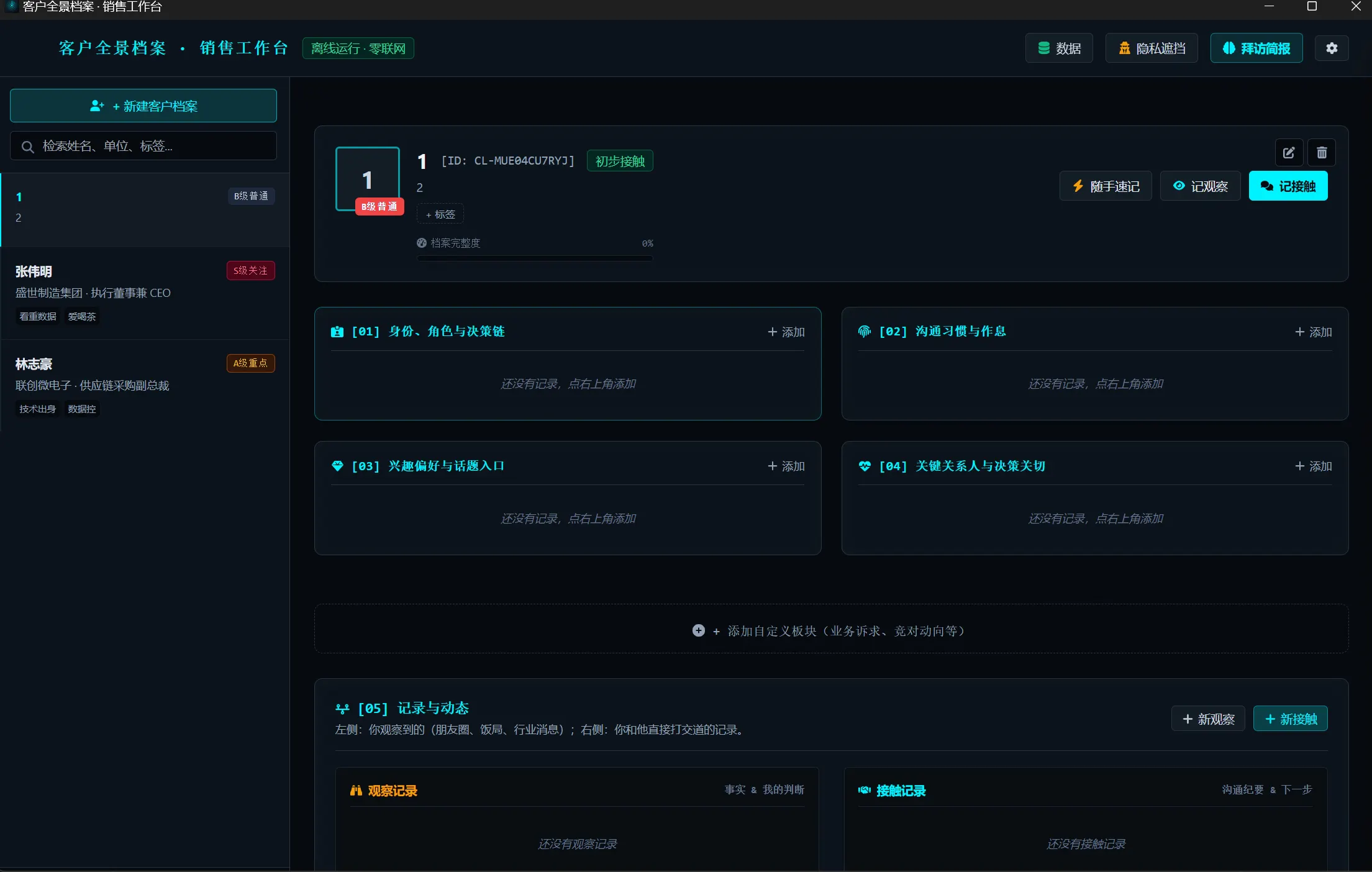The width and height of the screenshot is (1372, 872).
Task: Focus the 检索姓名、单位、标签 search field
Action: (143, 146)
